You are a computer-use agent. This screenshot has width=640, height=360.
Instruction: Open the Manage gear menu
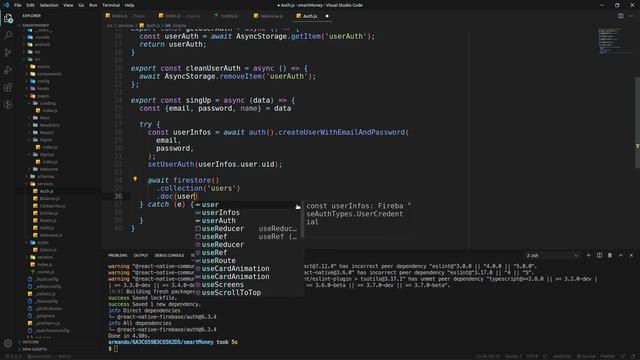8,343
